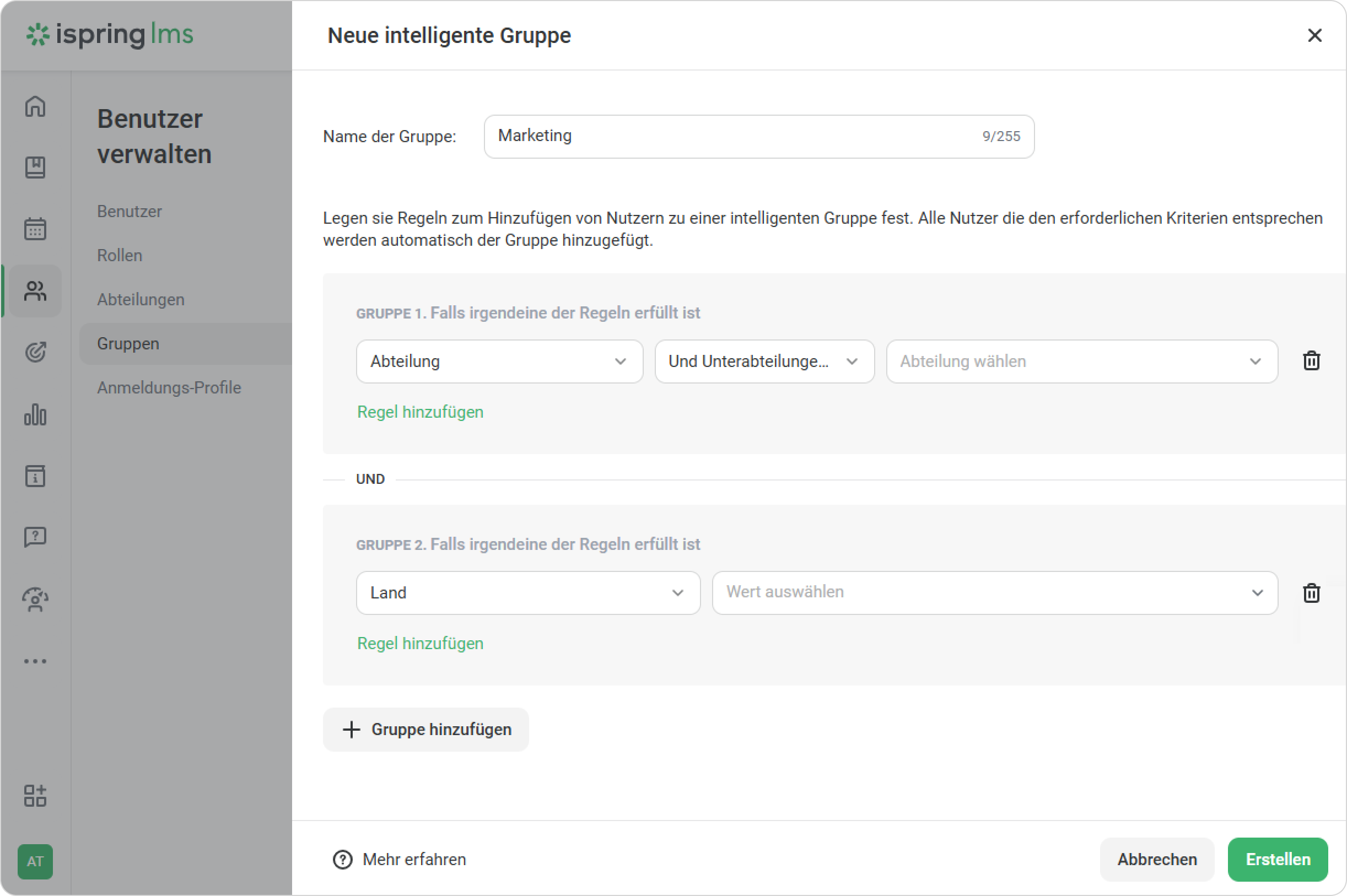Open the Home icon in sidebar
The width and height of the screenshot is (1347, 896).
[x=35, y=106]
